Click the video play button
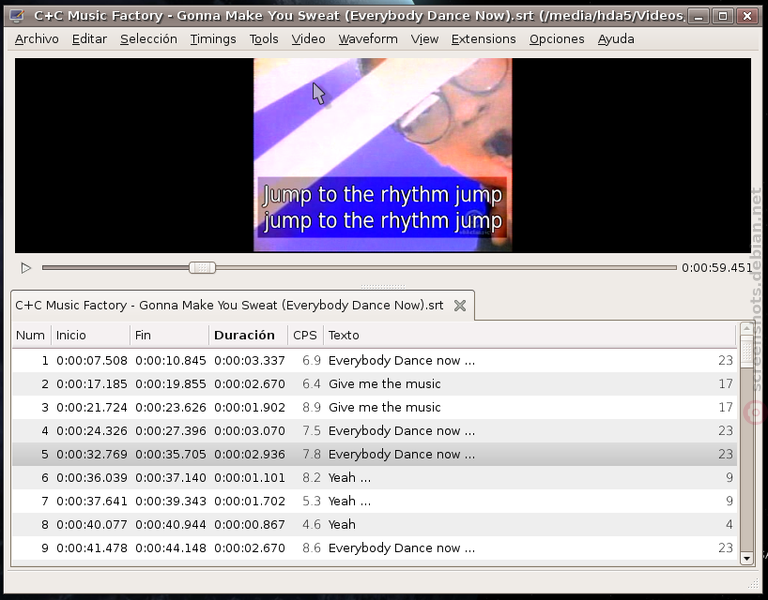Image resolution: width=768 pixels, height=600 pixels. coord(26,268)
